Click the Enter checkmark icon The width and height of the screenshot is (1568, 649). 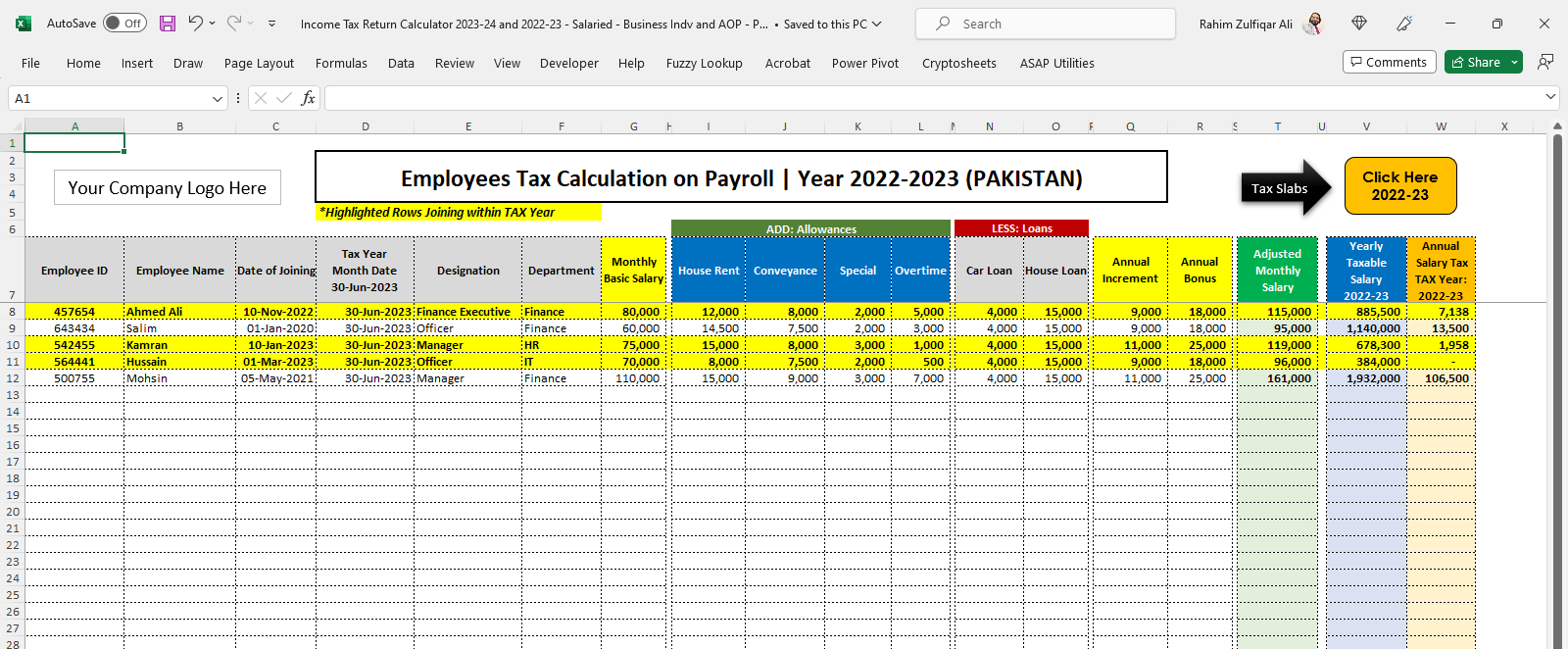pos(284,98)
